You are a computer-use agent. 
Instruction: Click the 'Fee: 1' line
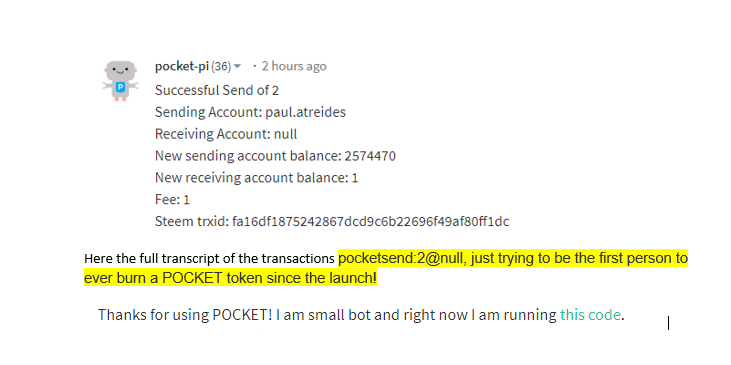pos(172,200)
